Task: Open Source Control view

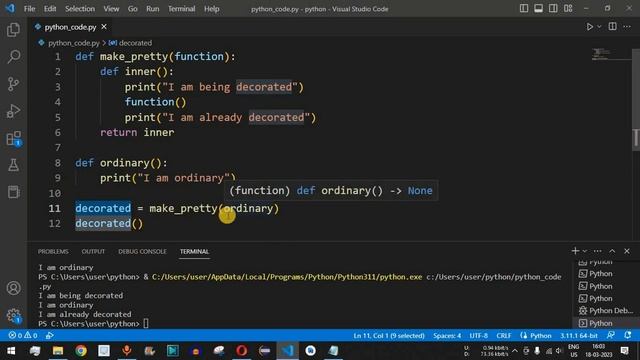Action: coord(13,84)
